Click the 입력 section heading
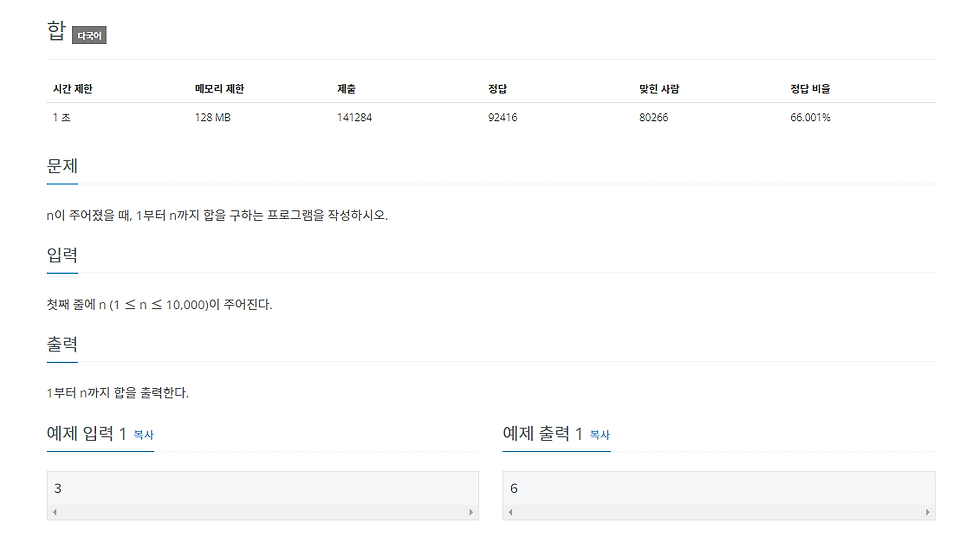The image size is (960, 536). tap(62, 255)
